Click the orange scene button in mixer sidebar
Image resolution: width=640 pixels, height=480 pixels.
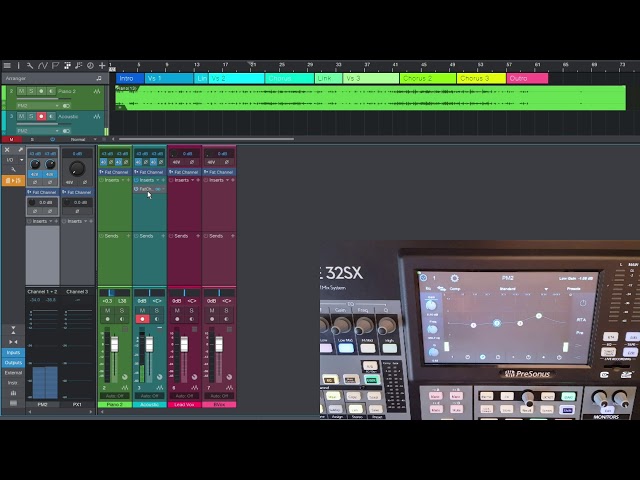tap(13, 180)
